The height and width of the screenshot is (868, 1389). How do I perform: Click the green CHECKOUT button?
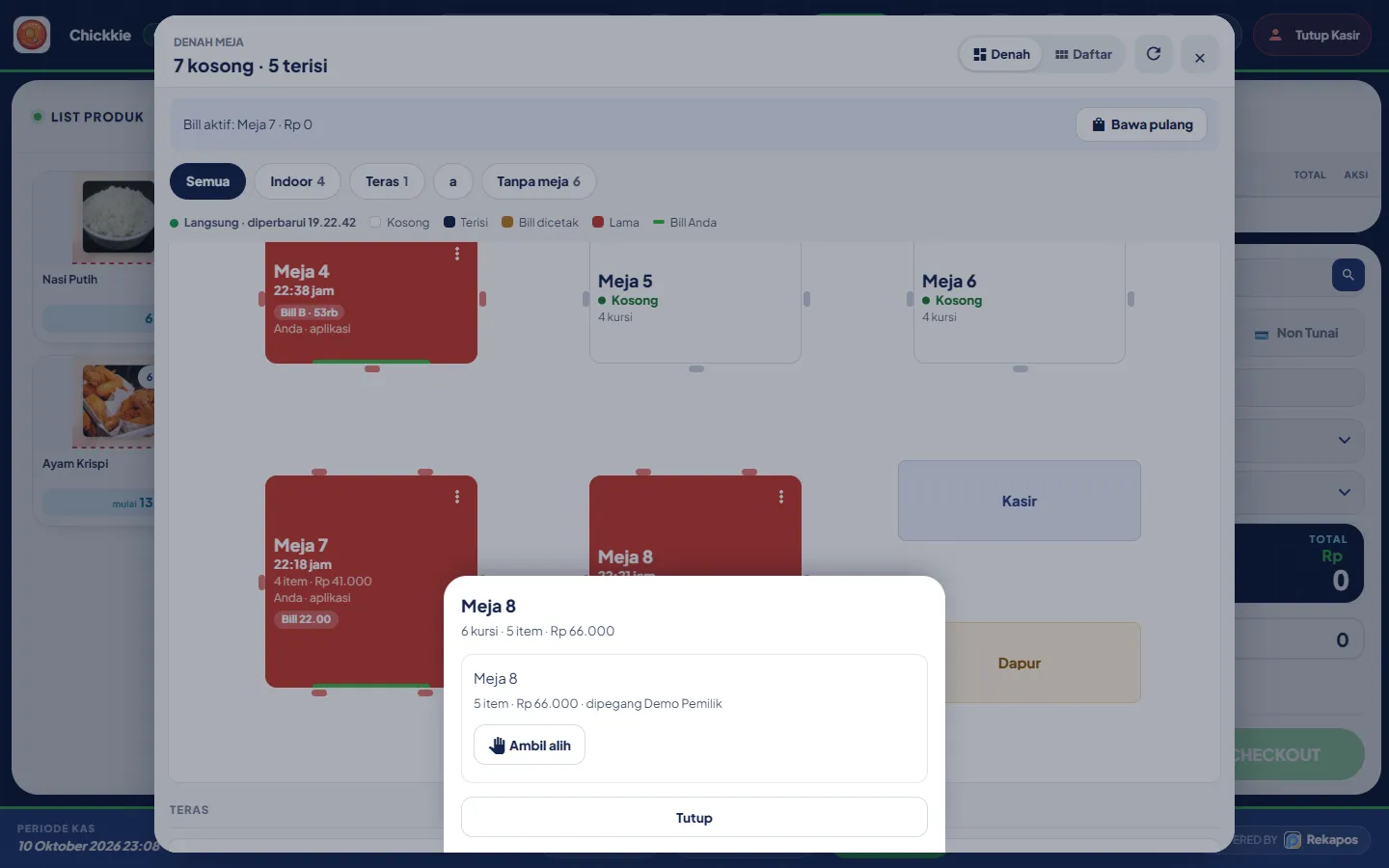point(1299,754)
